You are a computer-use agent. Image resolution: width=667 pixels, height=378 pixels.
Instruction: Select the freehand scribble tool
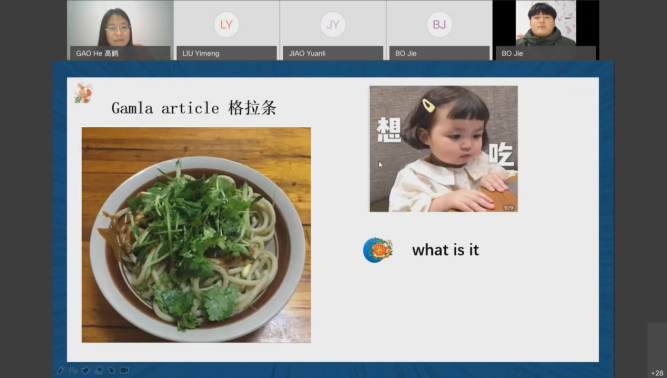(73, 370)
